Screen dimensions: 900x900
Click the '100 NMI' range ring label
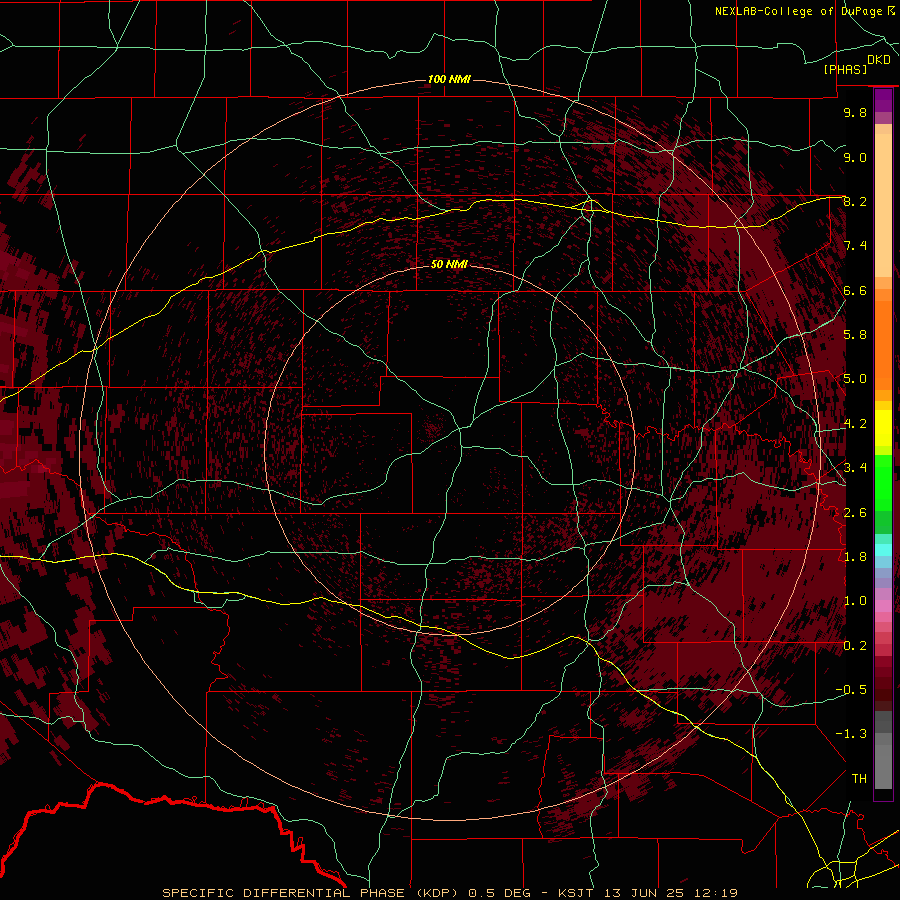[449, 79]
